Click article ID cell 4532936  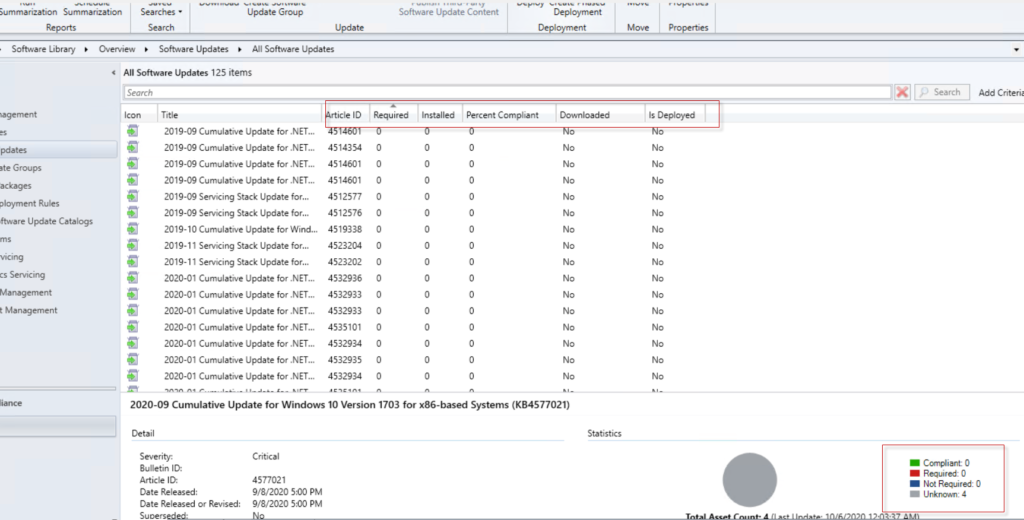(x=345, y=278)
